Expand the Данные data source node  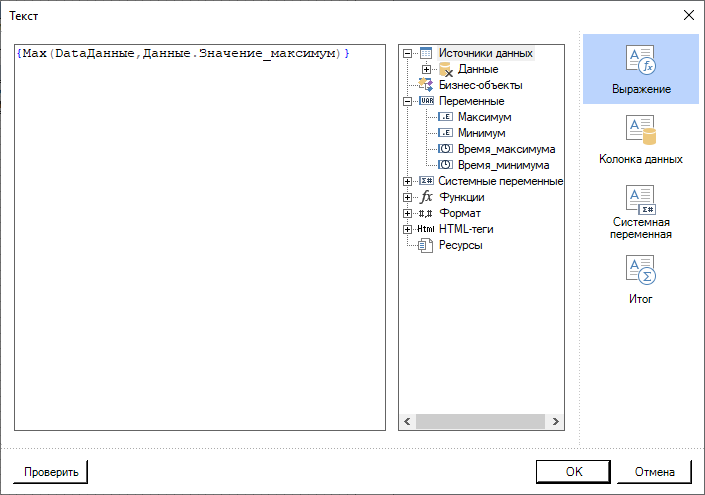coord(426,70)
